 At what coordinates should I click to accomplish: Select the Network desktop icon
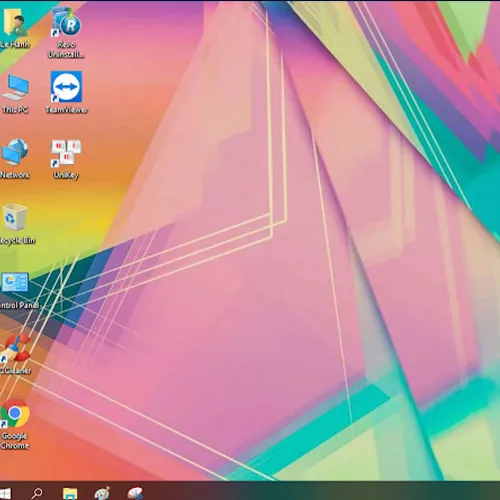15,152
